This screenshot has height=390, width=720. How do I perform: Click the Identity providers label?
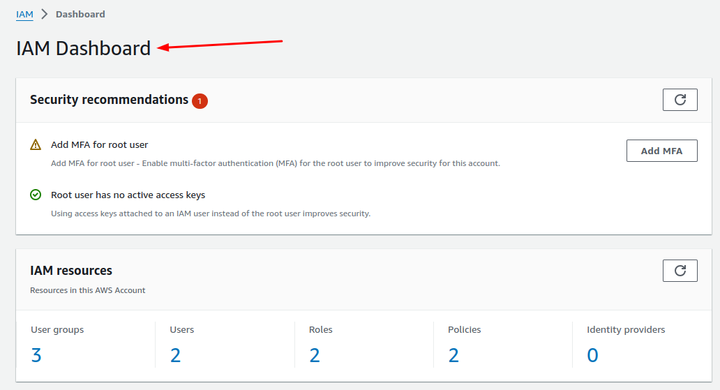pos(626,330)
